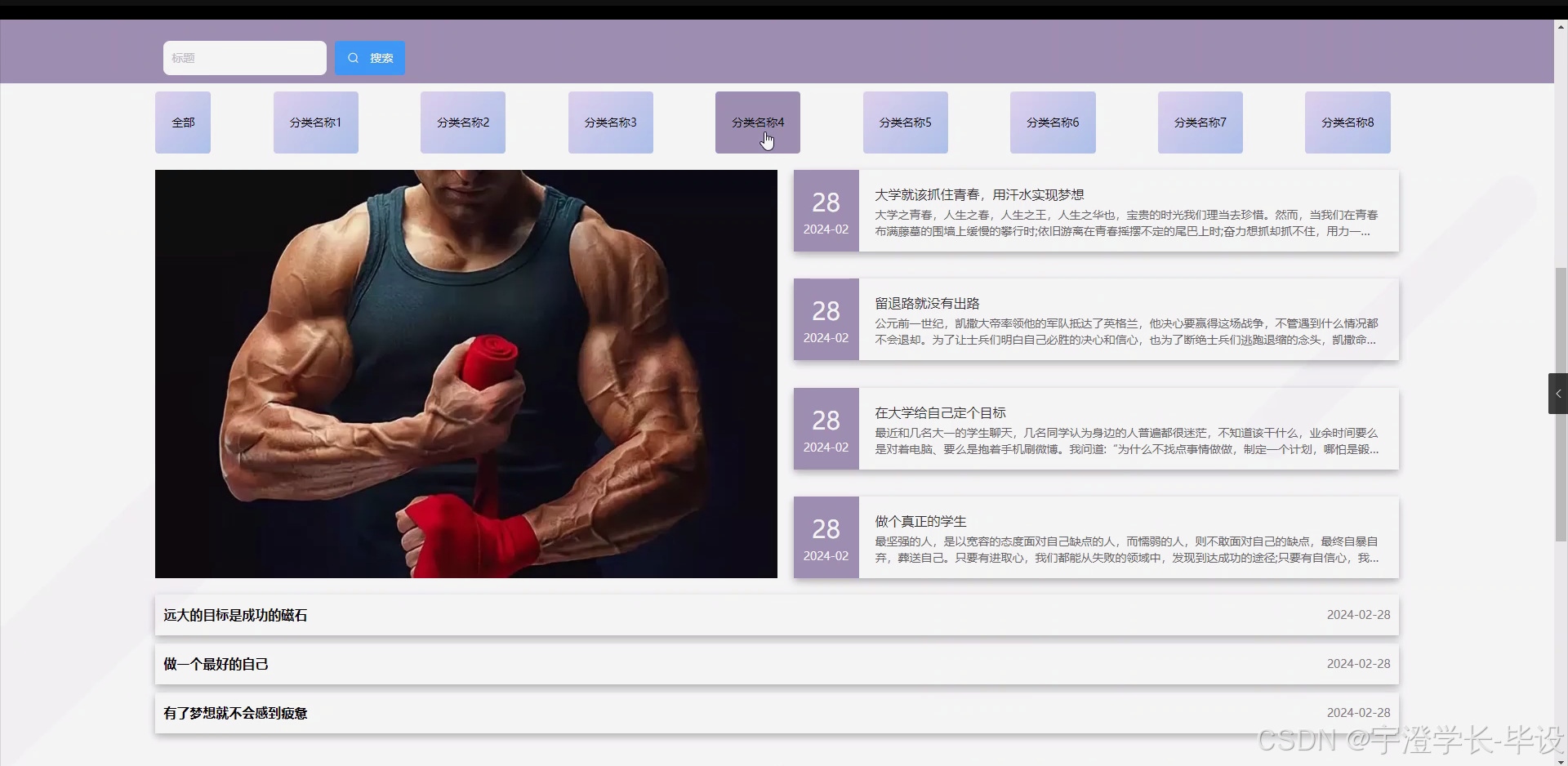
Task: Select the 全部 category tab
Action: pyautogui.click(x=182, y=122)
